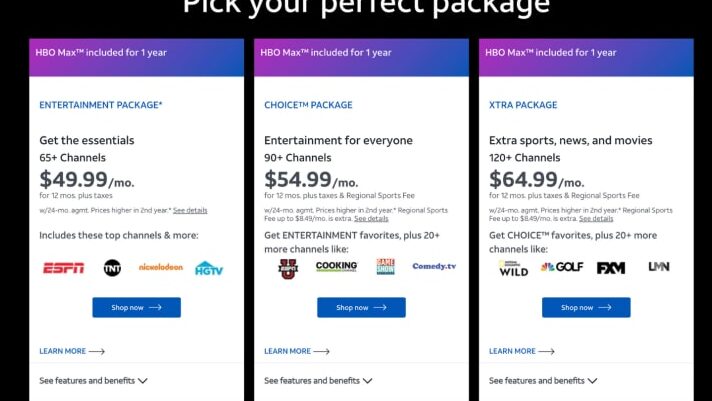
Task: Open See details link under $49.99 price
Action: pyautogui.click(x=190, y=211)
